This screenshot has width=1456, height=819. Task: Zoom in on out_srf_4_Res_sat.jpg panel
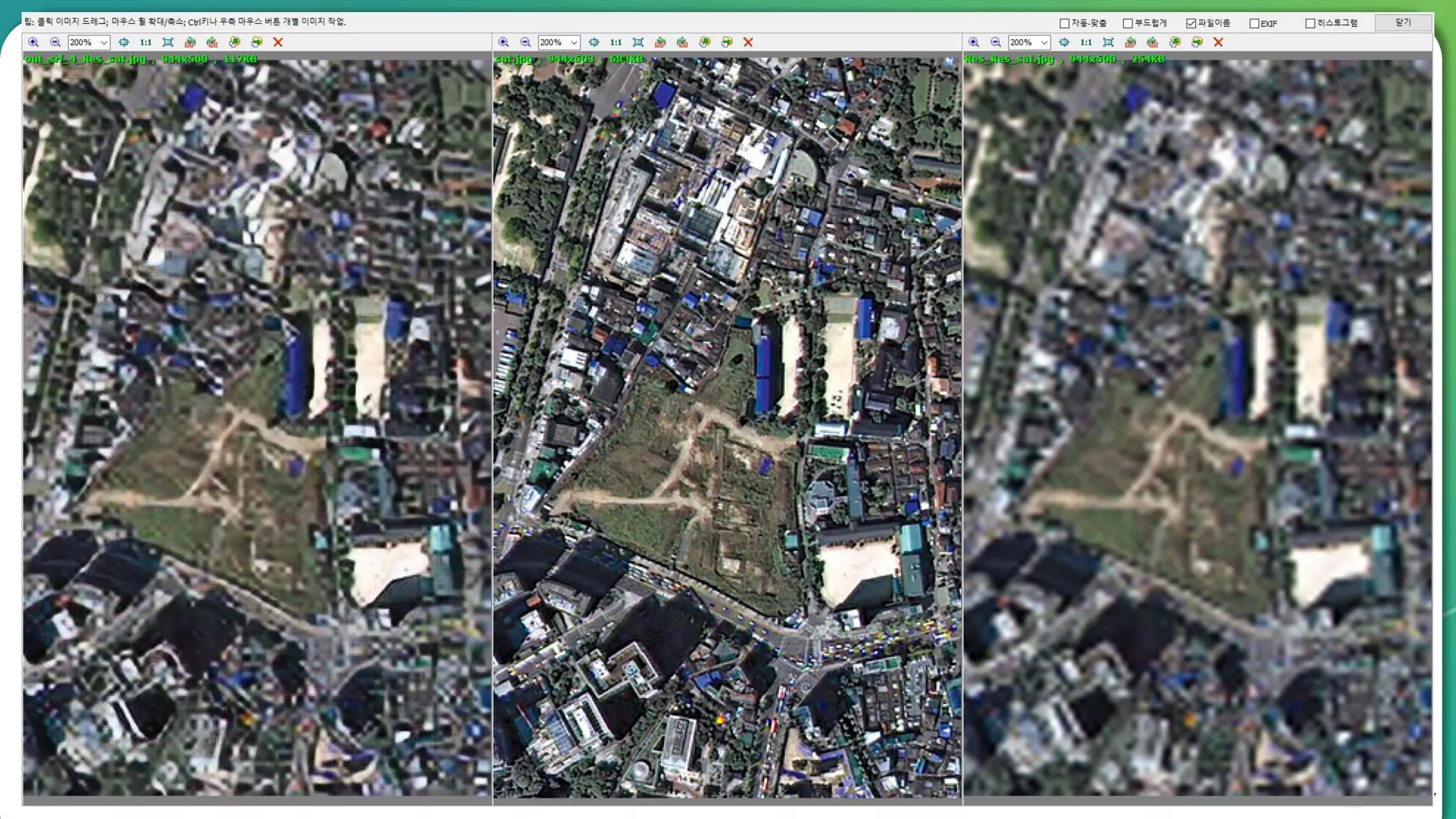(33, 43)
